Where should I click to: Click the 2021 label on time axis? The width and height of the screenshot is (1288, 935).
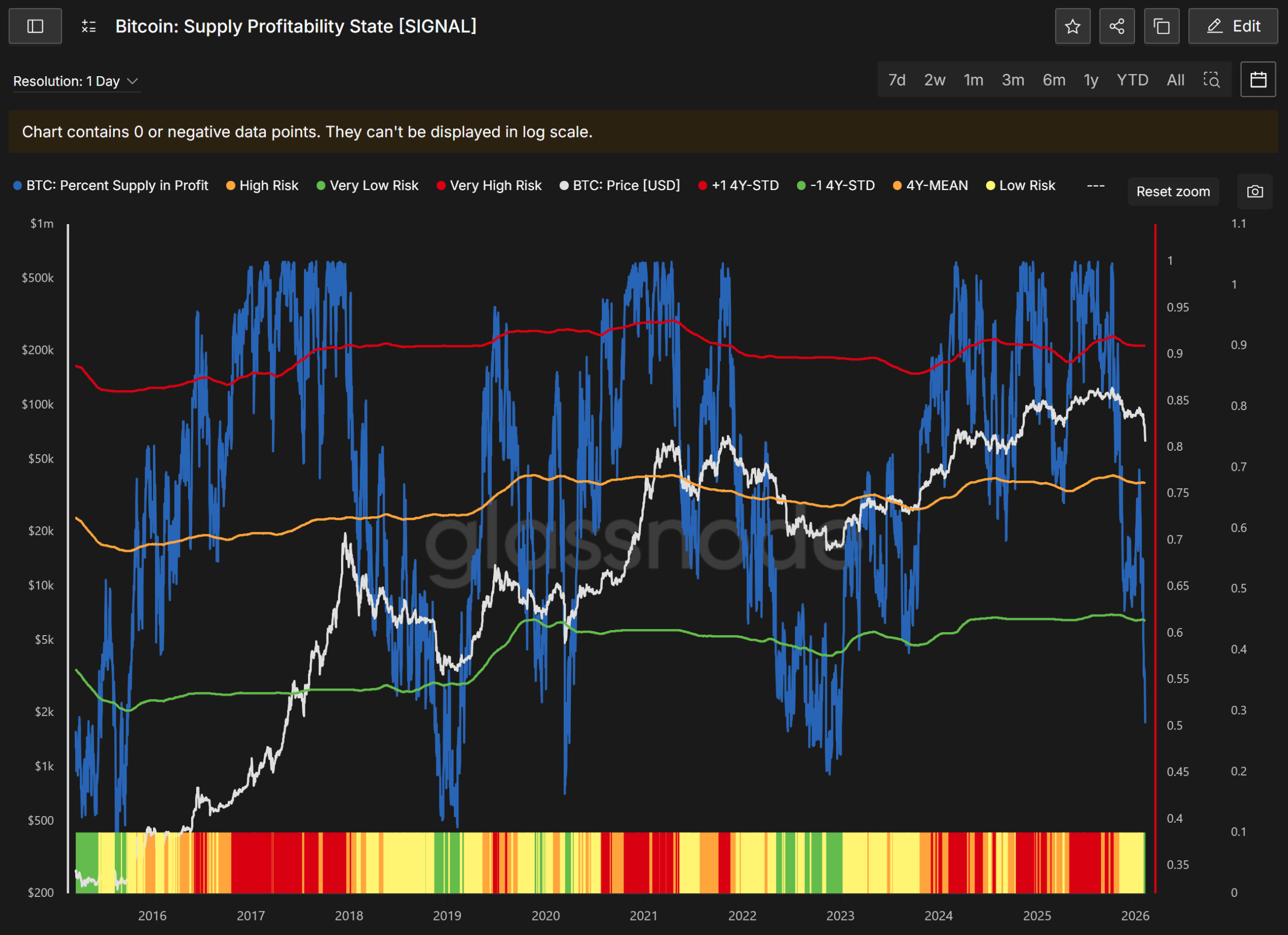[x=643, y=916]
